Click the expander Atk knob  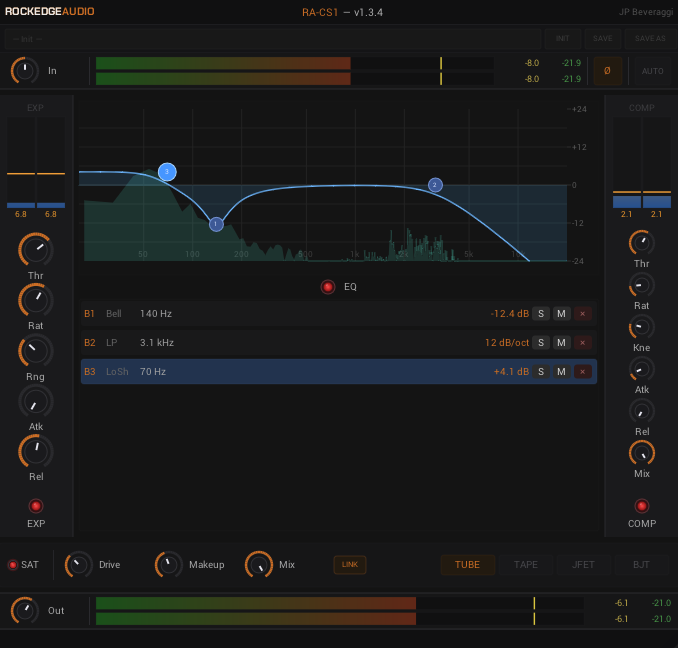pos(35,401)
